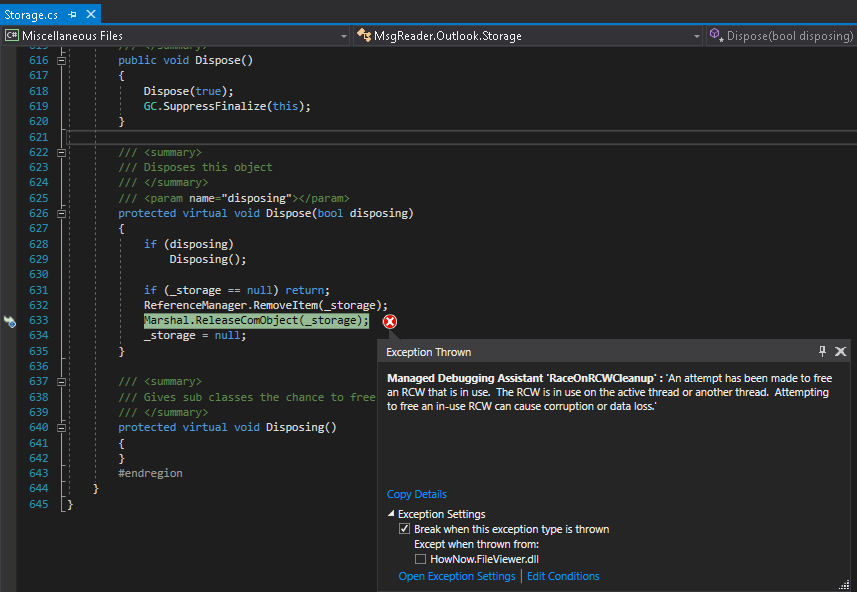Check the HowNow.FileViewer.dll exclusion checkbox
Screen dimensions: 857x592
click(x=421, y=559)
